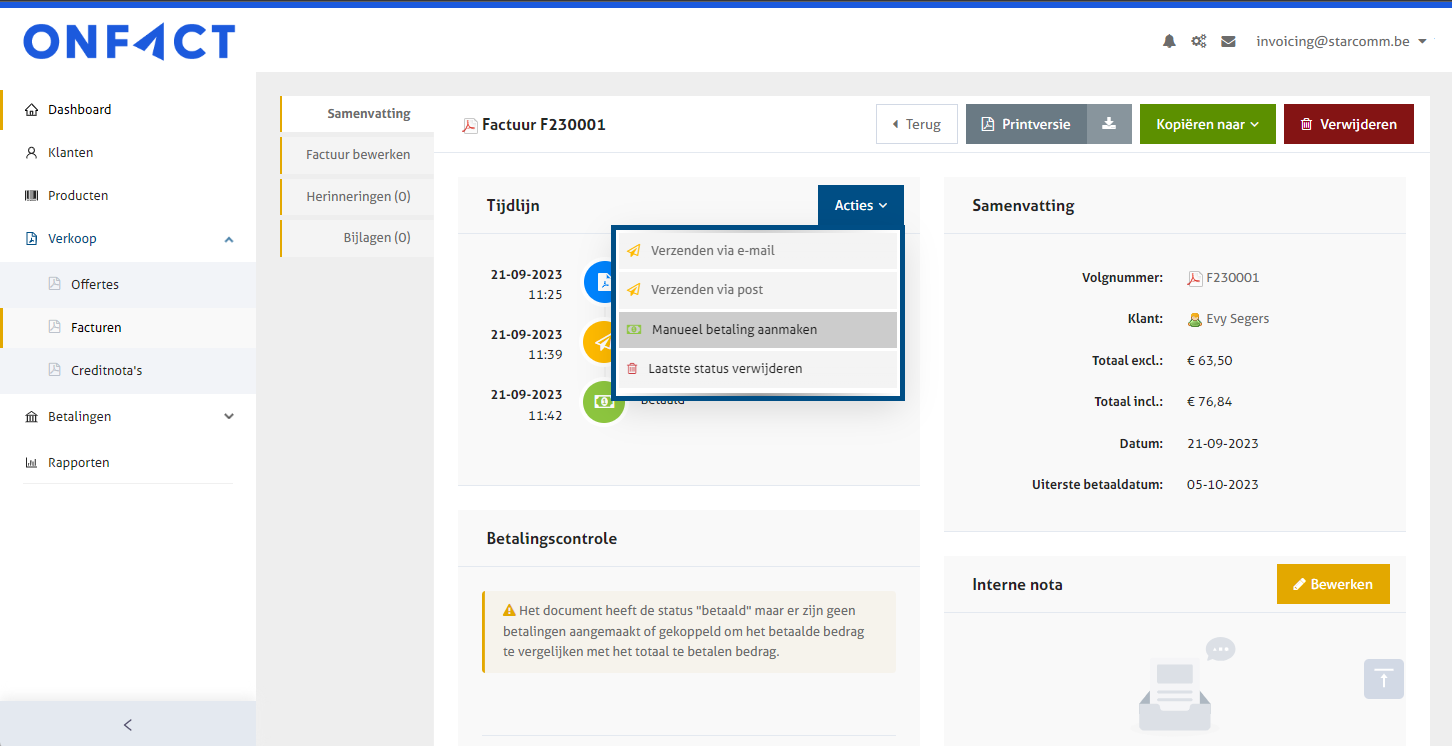Collapse the Verkoop sidebar section

229,239
